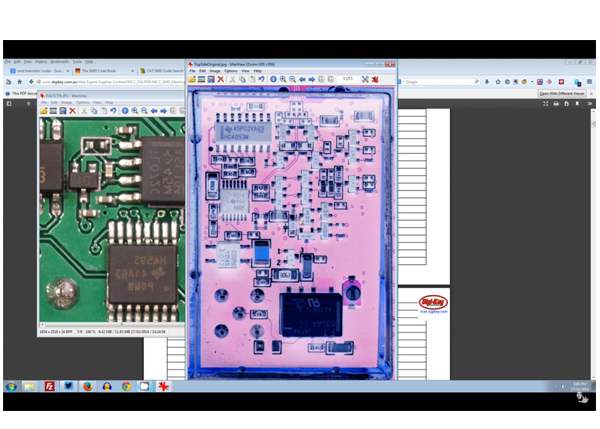Show image information icon in TopSideOriginal toolbar

(273, 79)
